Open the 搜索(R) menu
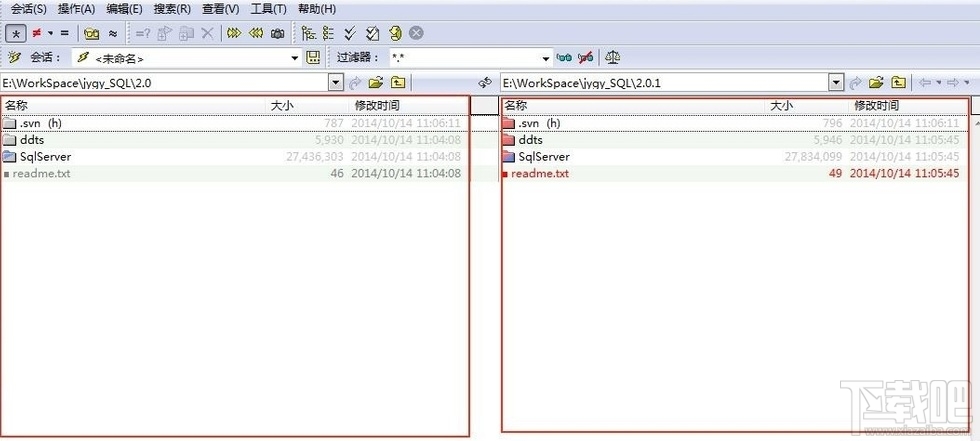The width and height of the screenshot is (980, 441). pyautogui.click(x=172, y=9)
